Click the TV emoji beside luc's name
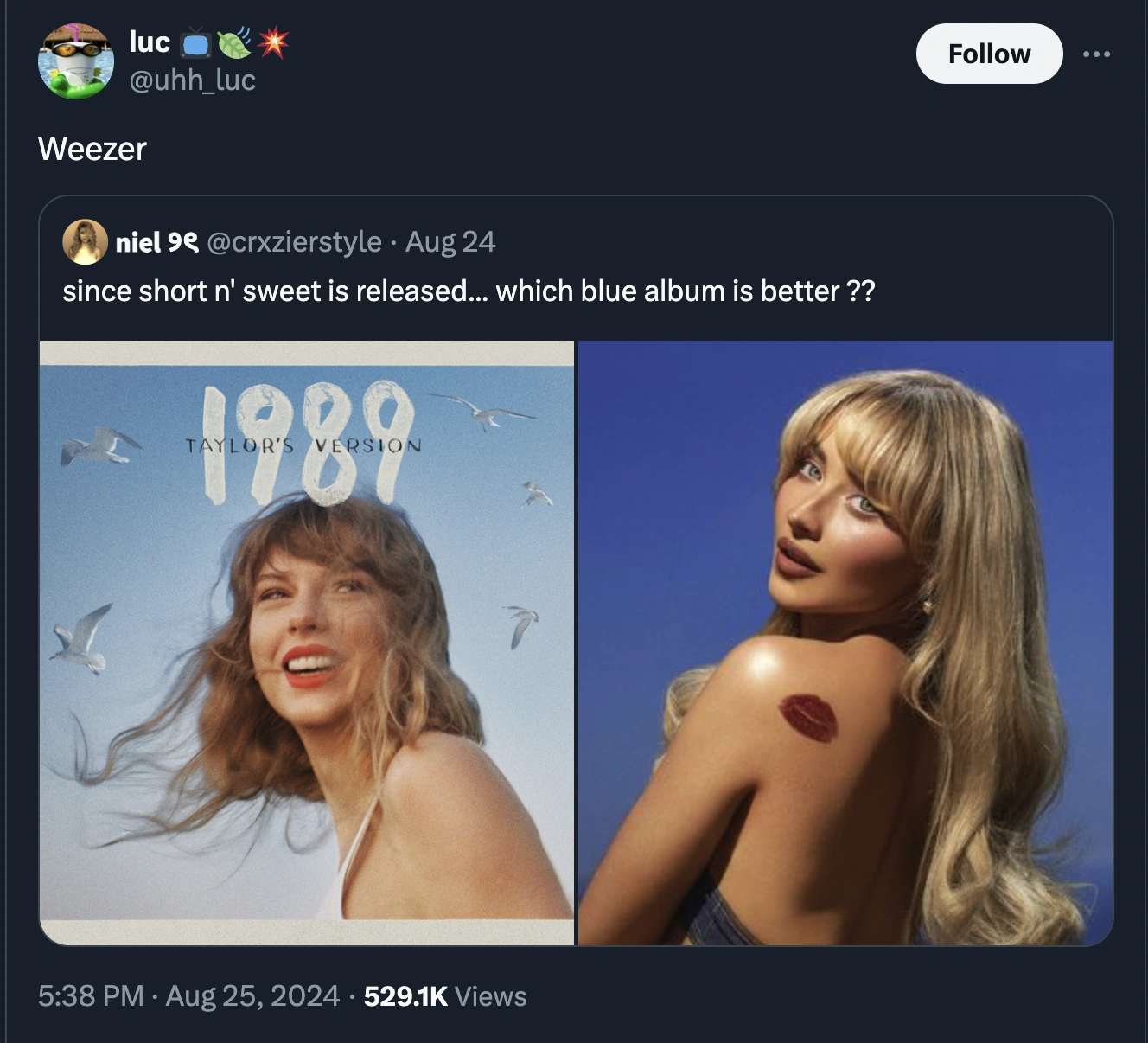 tap(196, 42)
